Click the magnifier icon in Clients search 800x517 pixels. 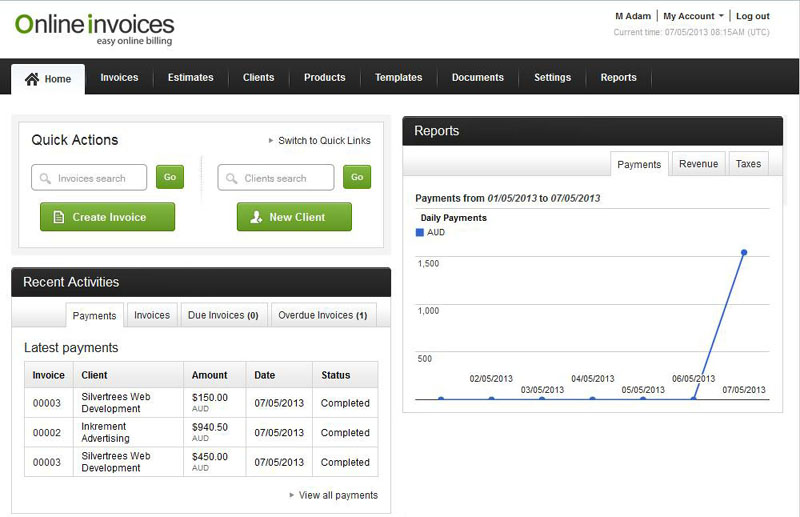(232, 178)
